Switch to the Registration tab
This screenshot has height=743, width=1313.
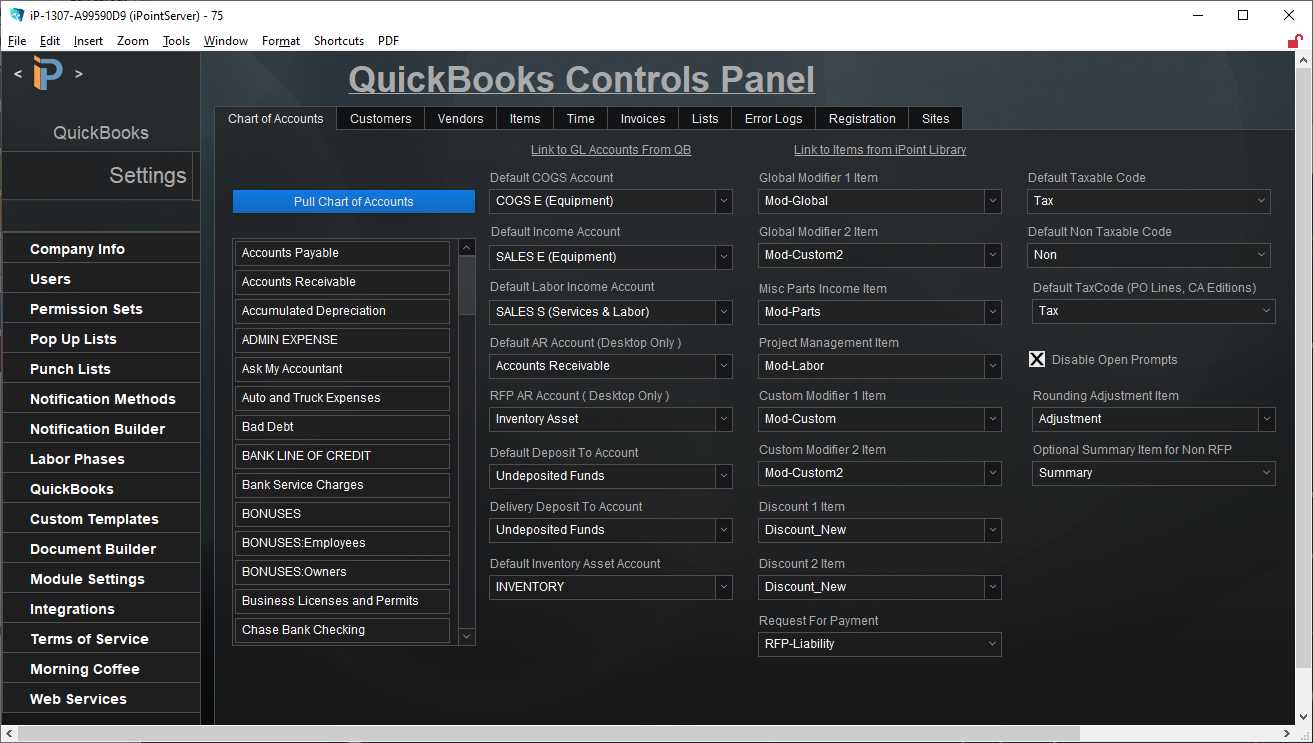(x=862, y=118)
